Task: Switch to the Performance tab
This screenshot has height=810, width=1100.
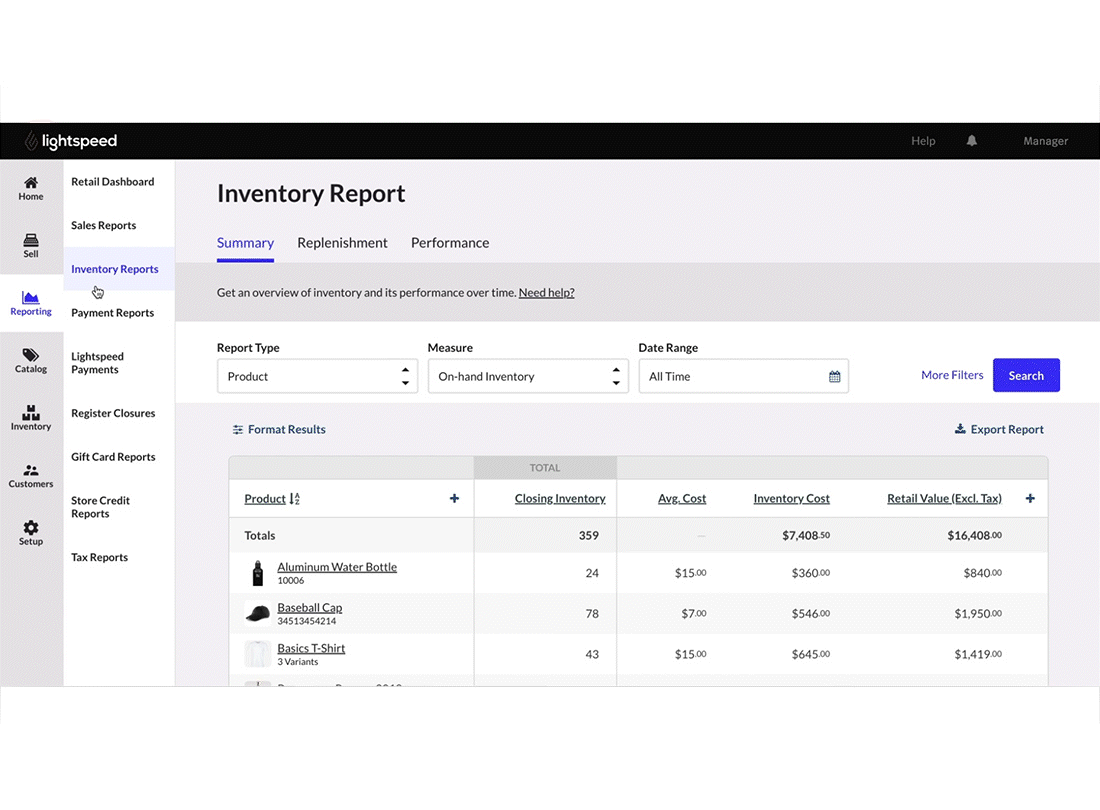Action: point(450,243)
